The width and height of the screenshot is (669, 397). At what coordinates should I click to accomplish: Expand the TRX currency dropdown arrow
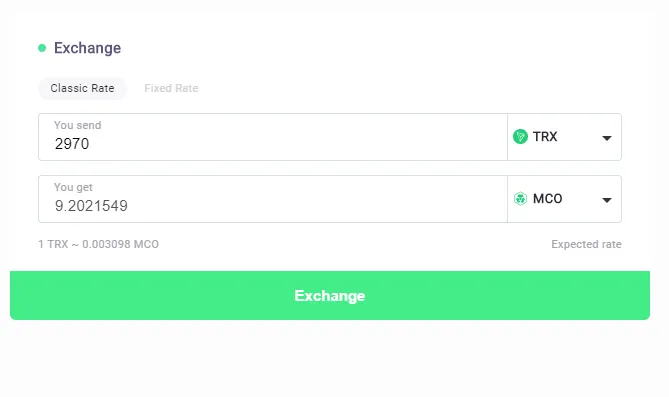[x=607, y=138]
